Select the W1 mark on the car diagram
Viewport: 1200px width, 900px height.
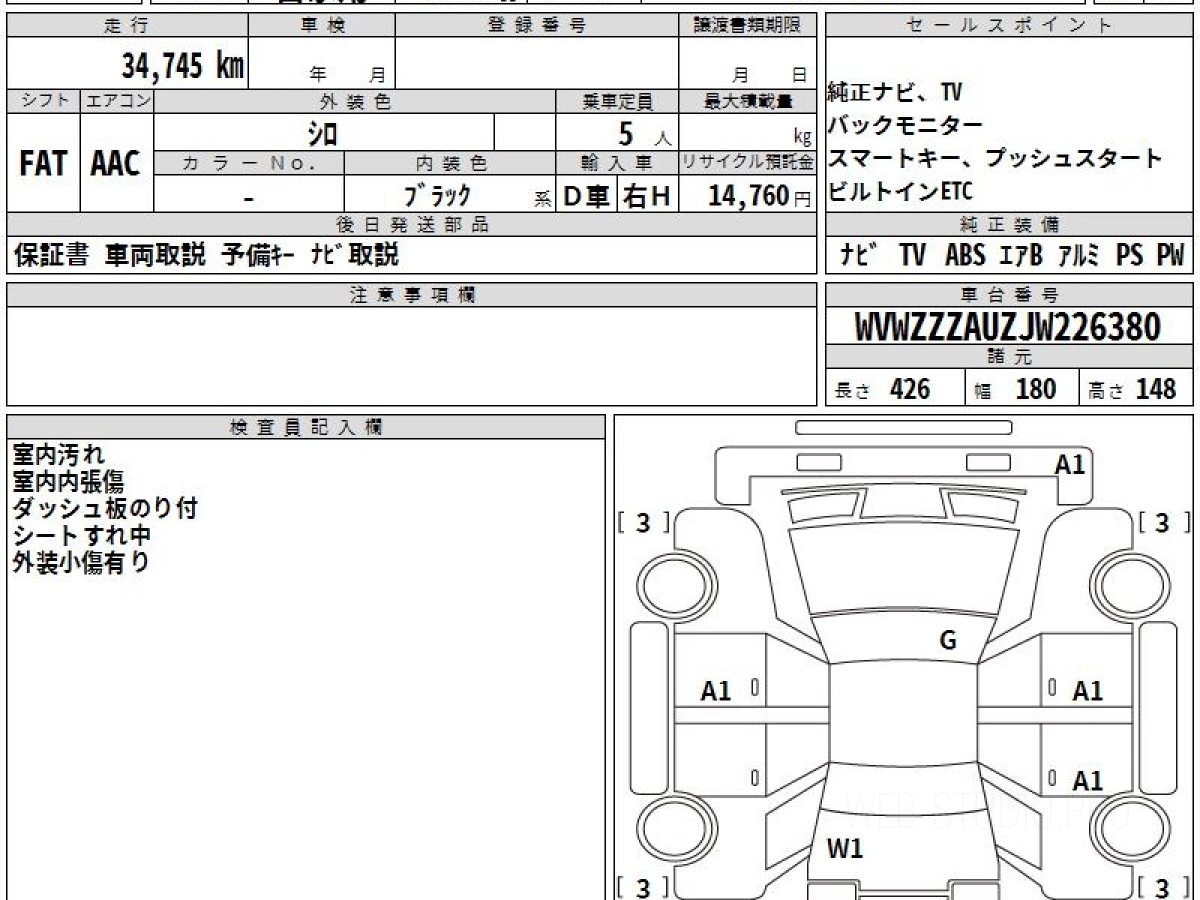click(845, 849)
